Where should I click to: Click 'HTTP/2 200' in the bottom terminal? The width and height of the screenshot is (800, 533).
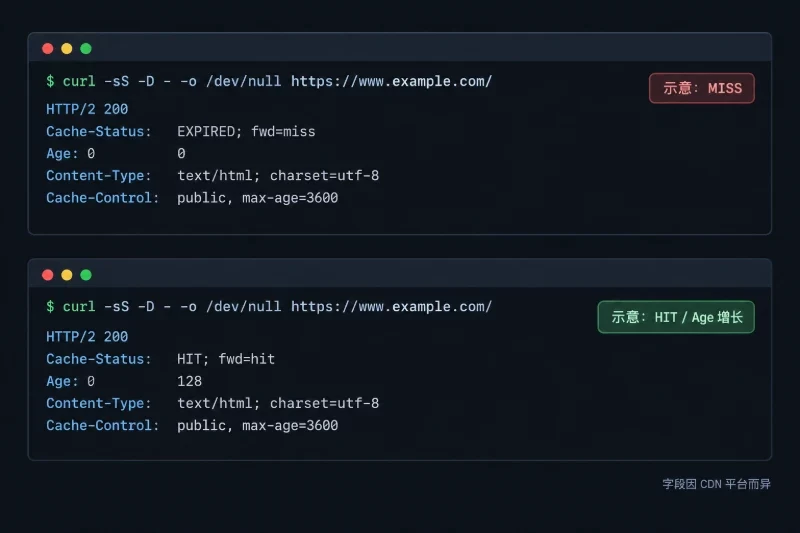coord(87,337)
